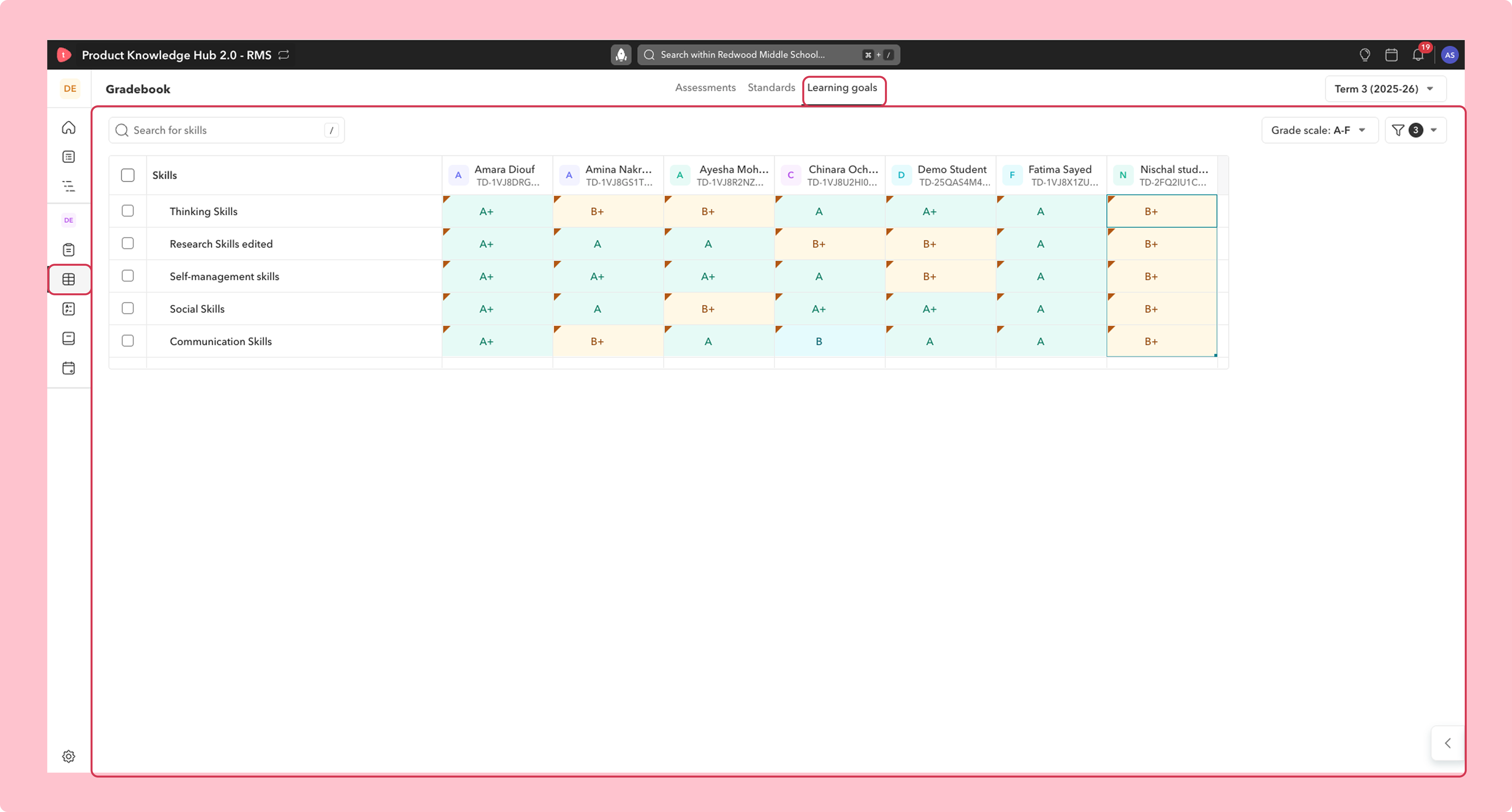The image size is (1512, 812).
Task: Click the Amina Nakr… student column header name
Action: click(x=619, y=169)
